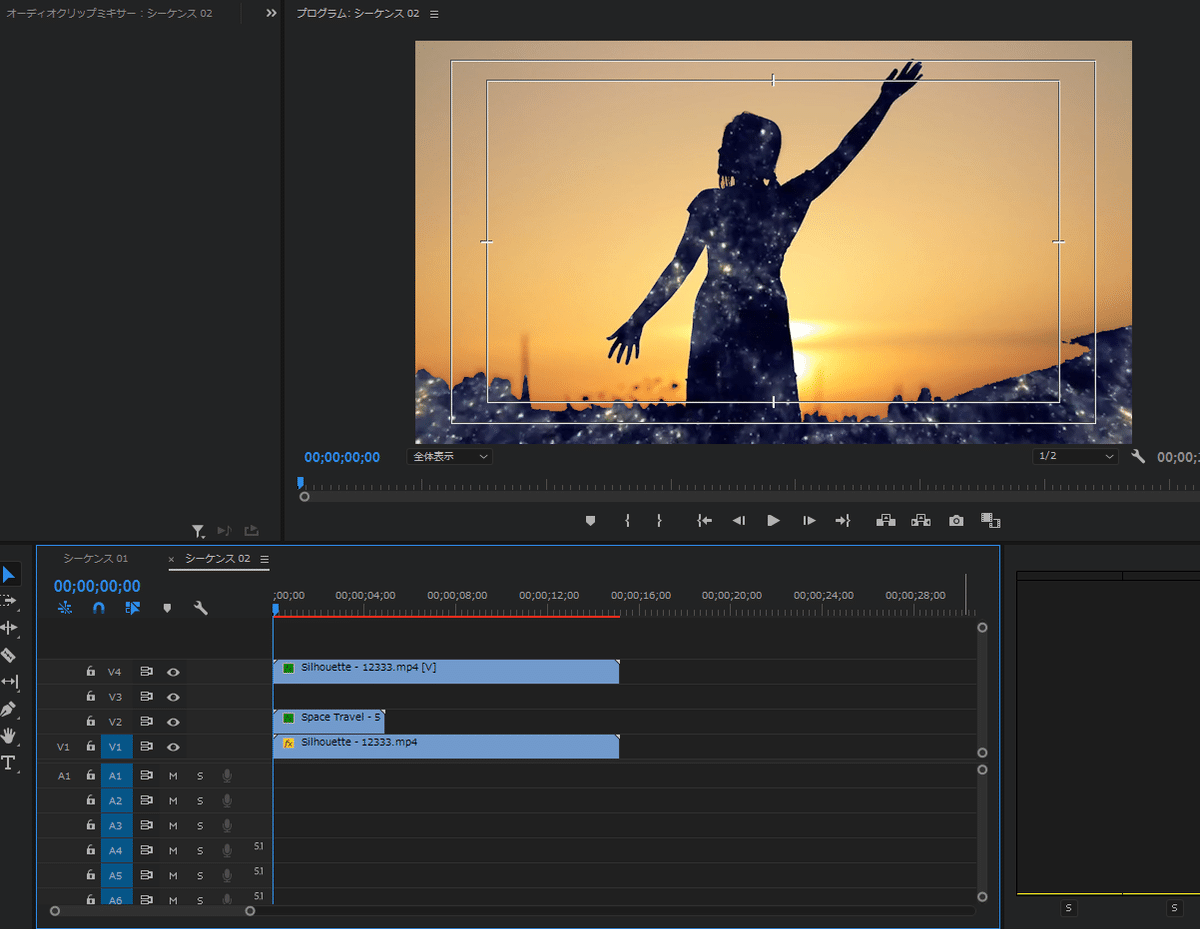Select the Razor tool in the toolbar
Screen dimensions: 1200x929
click(9, 655)
